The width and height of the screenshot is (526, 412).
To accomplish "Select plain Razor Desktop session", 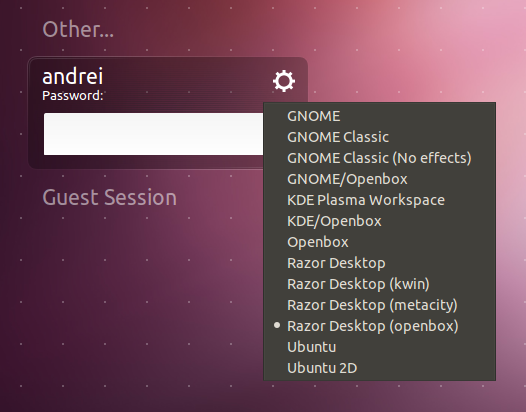I will click(380, 263).
